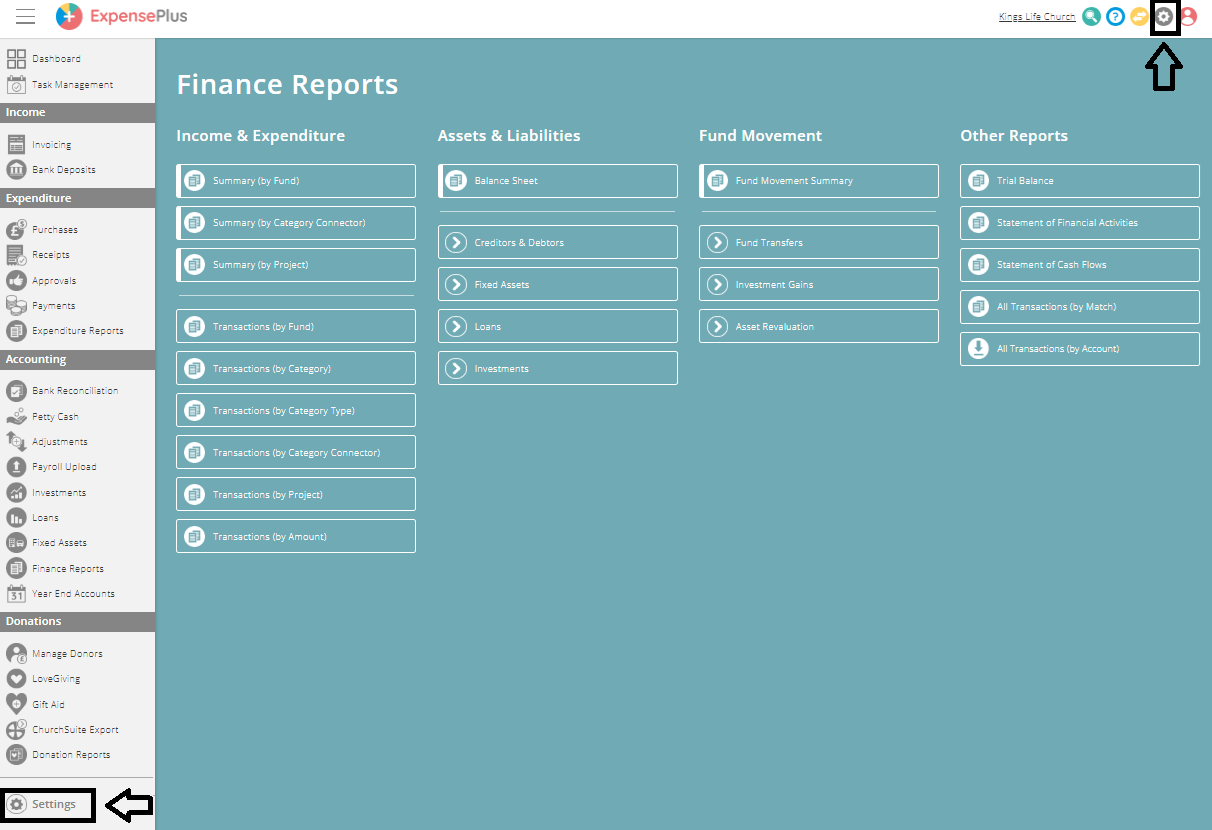Download All Transactions (by Account)
Image resolution: width=1212 pixels, height=830 pixels.
[x=1079, y=348]
